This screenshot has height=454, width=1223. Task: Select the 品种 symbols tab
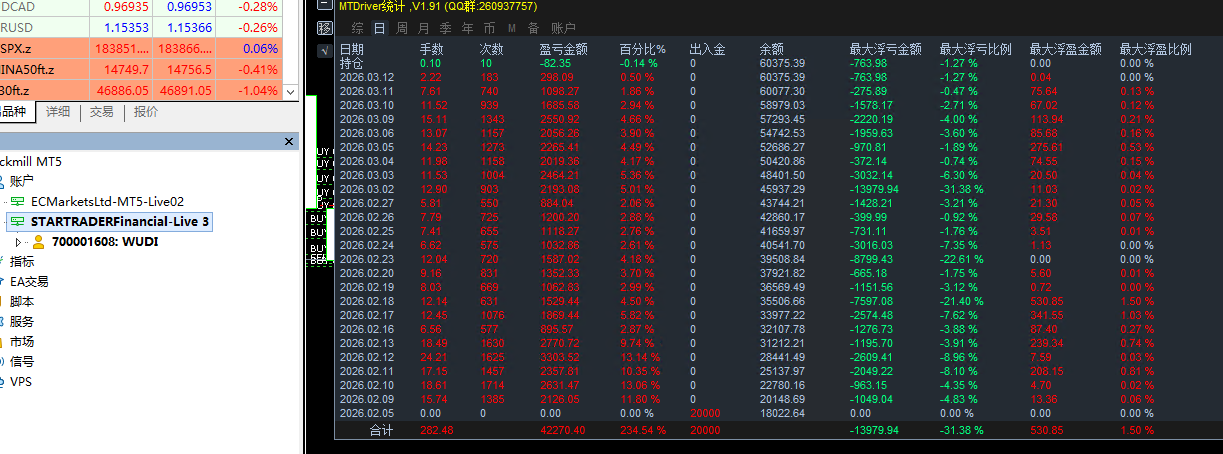tap(15, 112)
